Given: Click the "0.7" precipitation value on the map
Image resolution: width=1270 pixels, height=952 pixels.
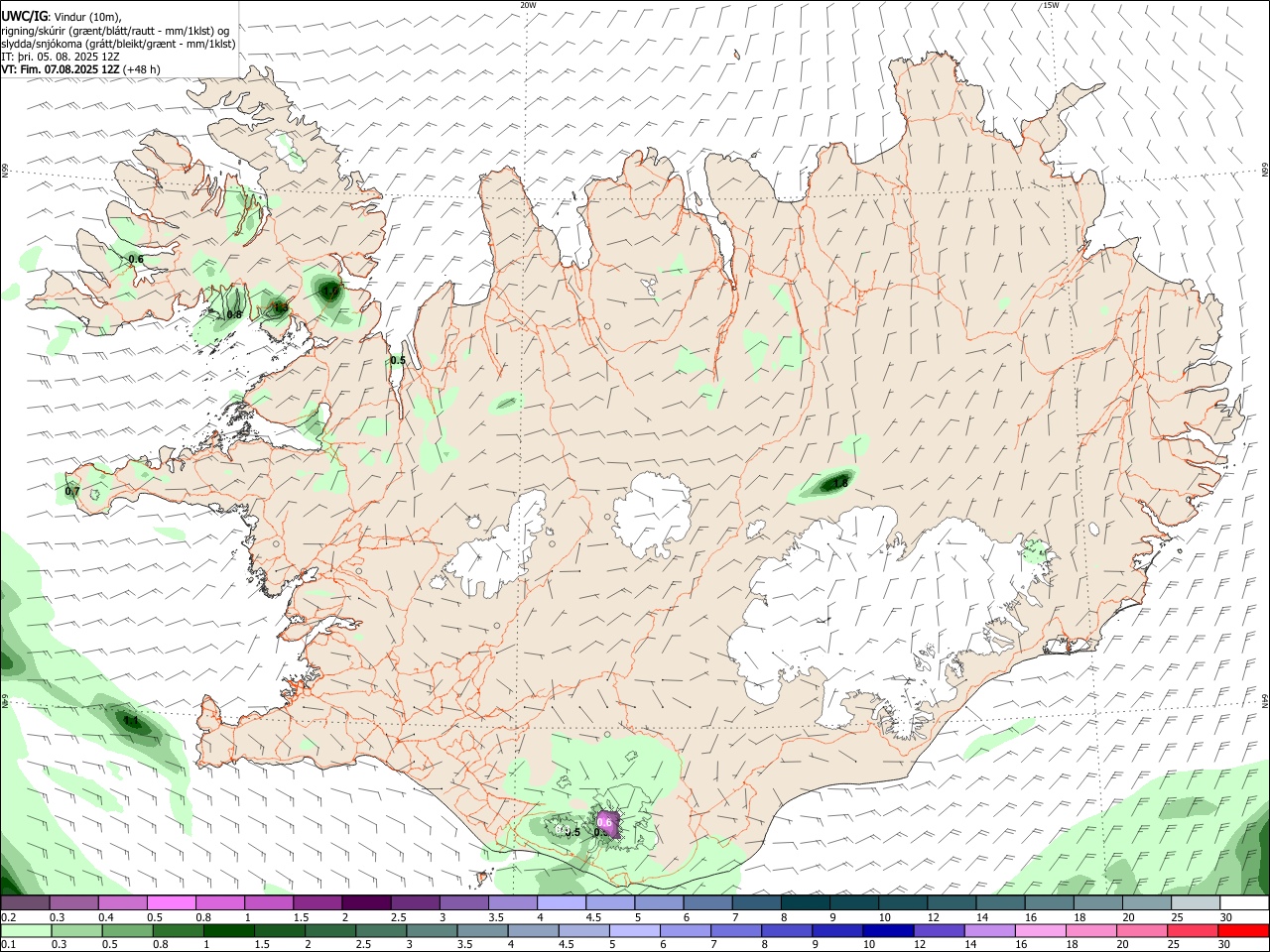Looking at the screenshot, I should 72,491.
